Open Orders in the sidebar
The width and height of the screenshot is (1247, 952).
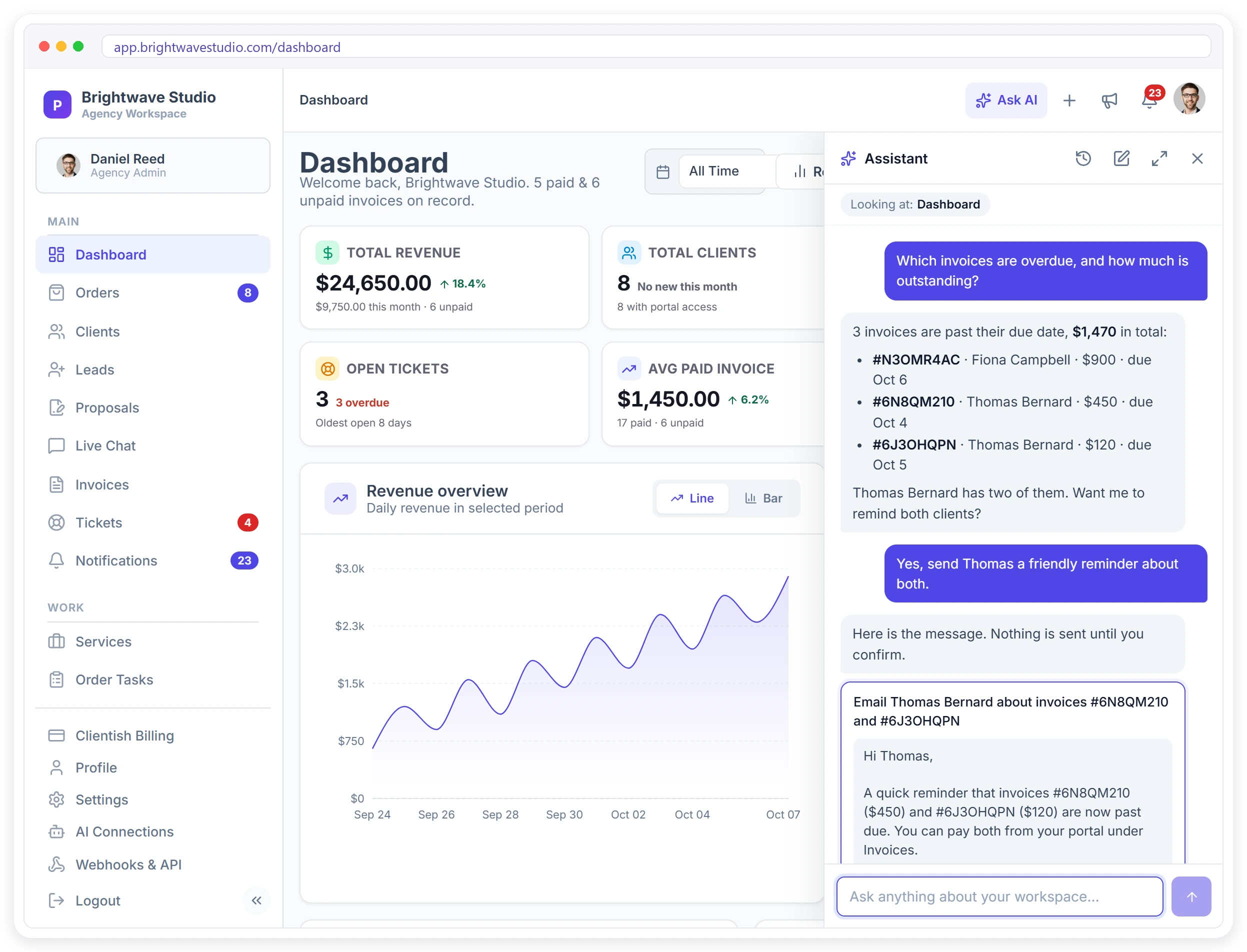[152, 292]
